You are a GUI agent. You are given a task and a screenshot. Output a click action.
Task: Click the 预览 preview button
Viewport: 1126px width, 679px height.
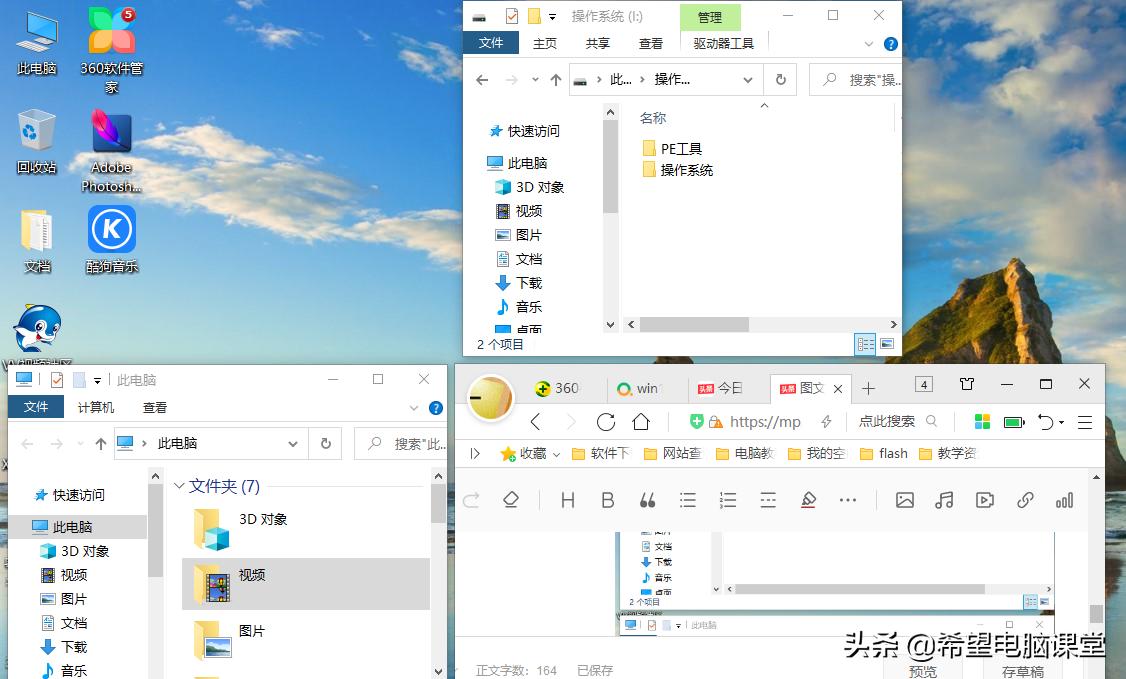click(x=922, y=671)
